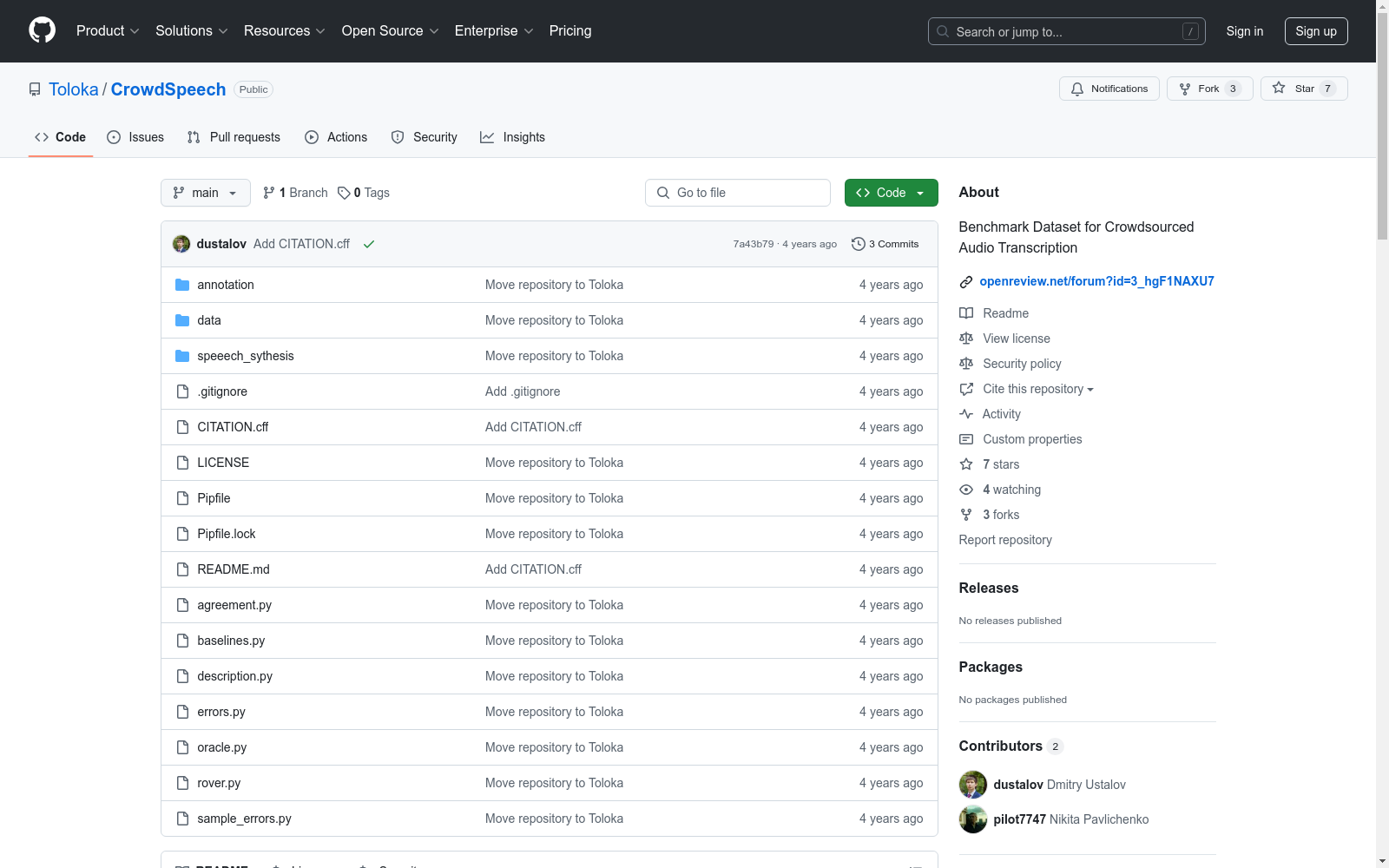Expand Cite this repository dropdown
The width and height of the screenshot is (1389, 868).
click(x=1038, y=389)
